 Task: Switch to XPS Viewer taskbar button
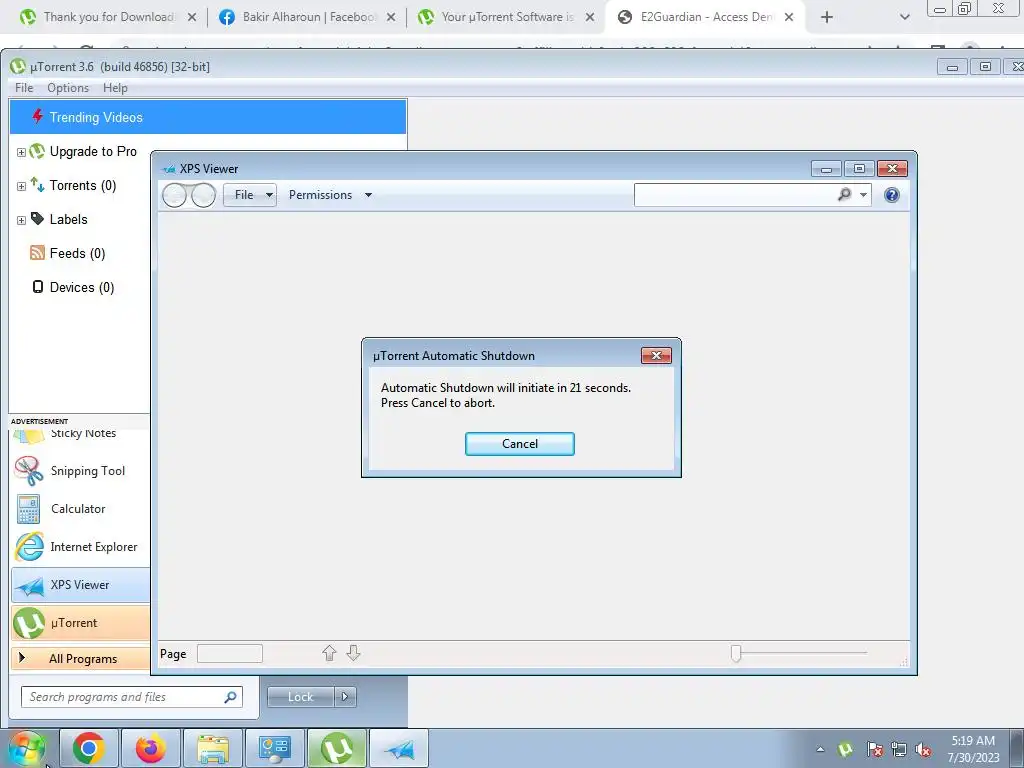click(x=399, y=748)
